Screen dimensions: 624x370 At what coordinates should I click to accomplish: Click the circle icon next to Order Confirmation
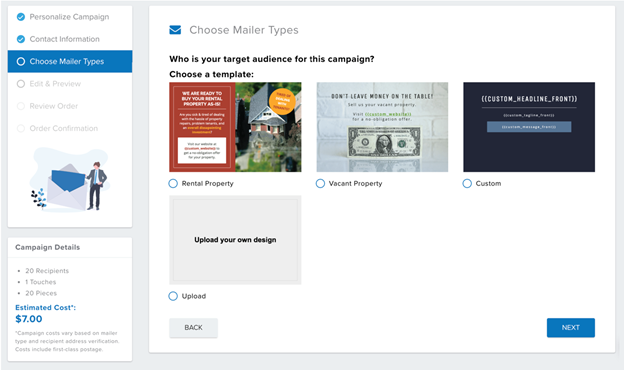(21, 128)
